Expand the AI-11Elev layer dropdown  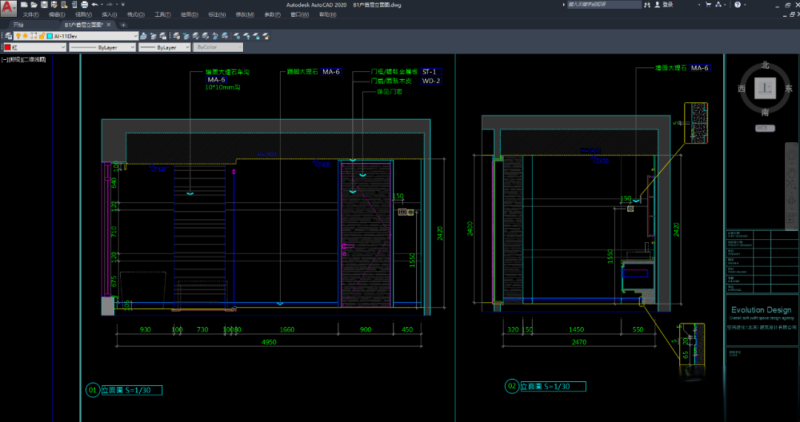[x=136, y=35]
